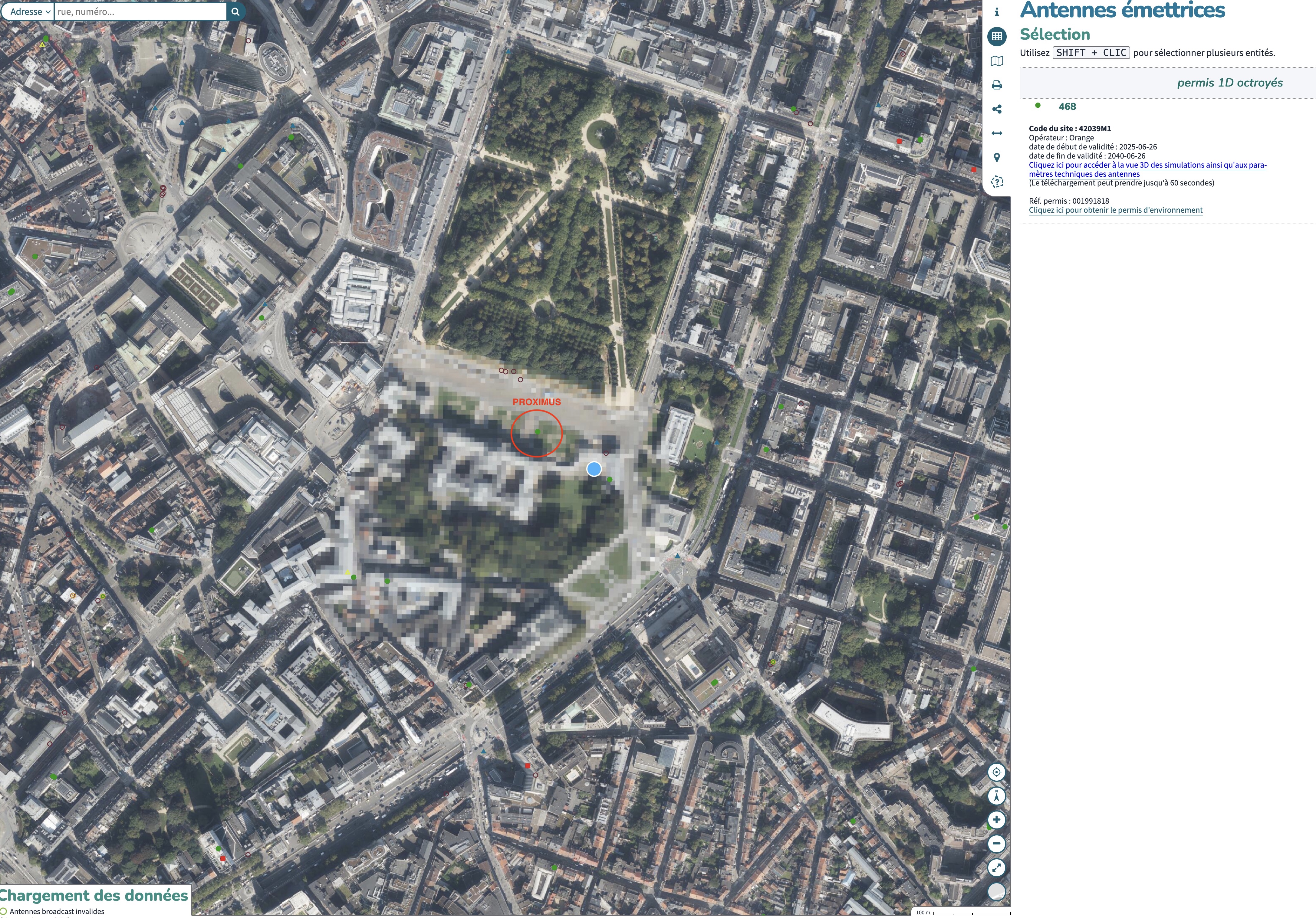Click the dashed polygon question-mark icon
Image resolution: width=1316 pixels, height=918 pixels.
click(x=997, y=182)
